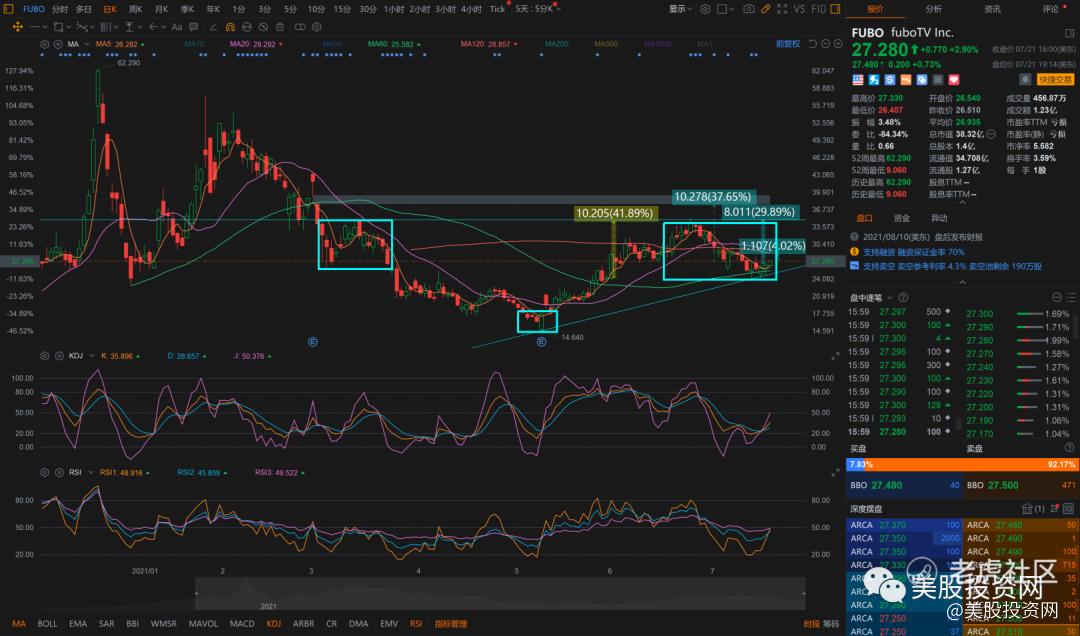Screen dimensions: 1080x636
Task: Enable the MACD indicator
Action: [x=242, y=624]
